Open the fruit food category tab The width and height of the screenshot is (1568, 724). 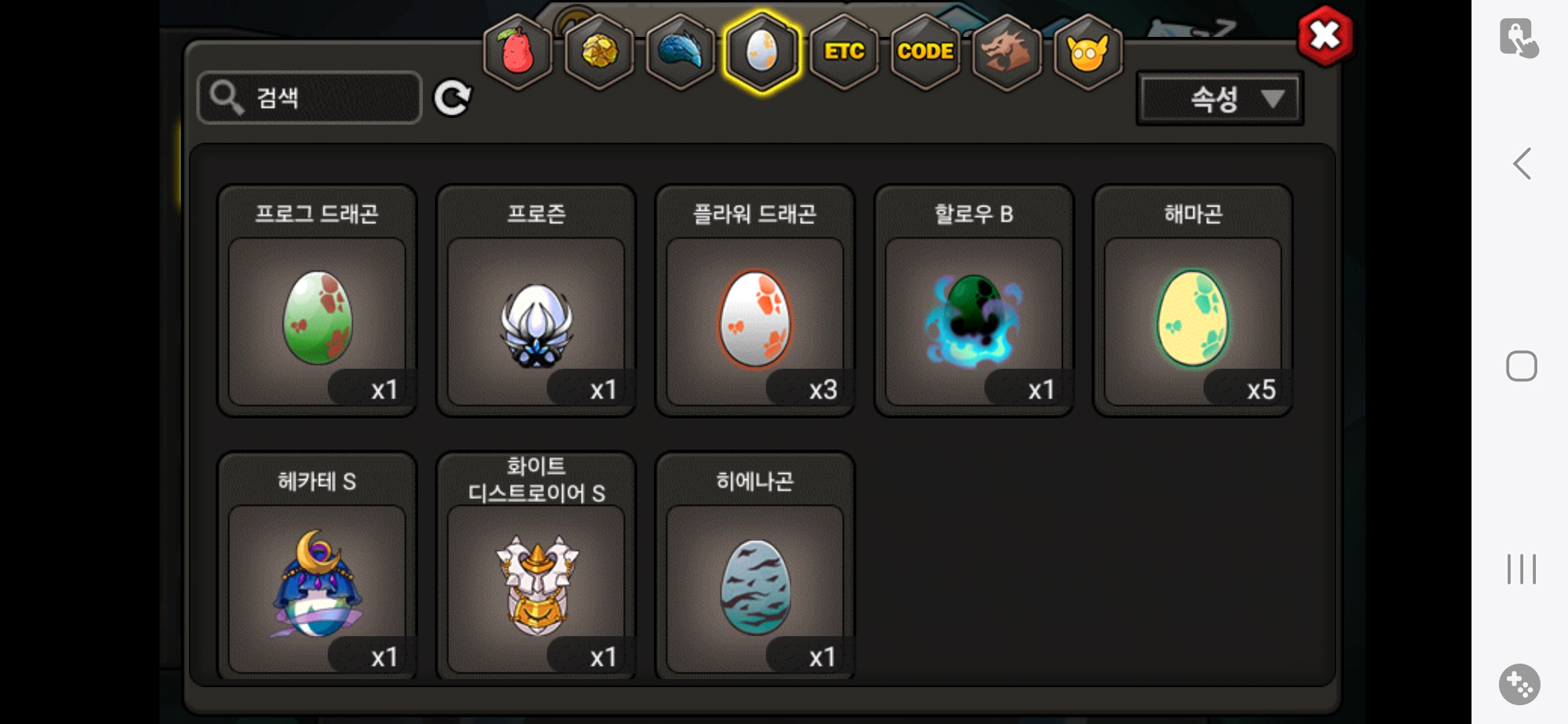(517, 52)
